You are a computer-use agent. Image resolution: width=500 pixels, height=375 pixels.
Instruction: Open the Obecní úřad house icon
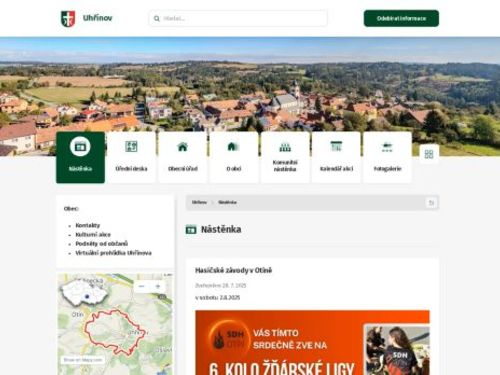coord(183,146)
